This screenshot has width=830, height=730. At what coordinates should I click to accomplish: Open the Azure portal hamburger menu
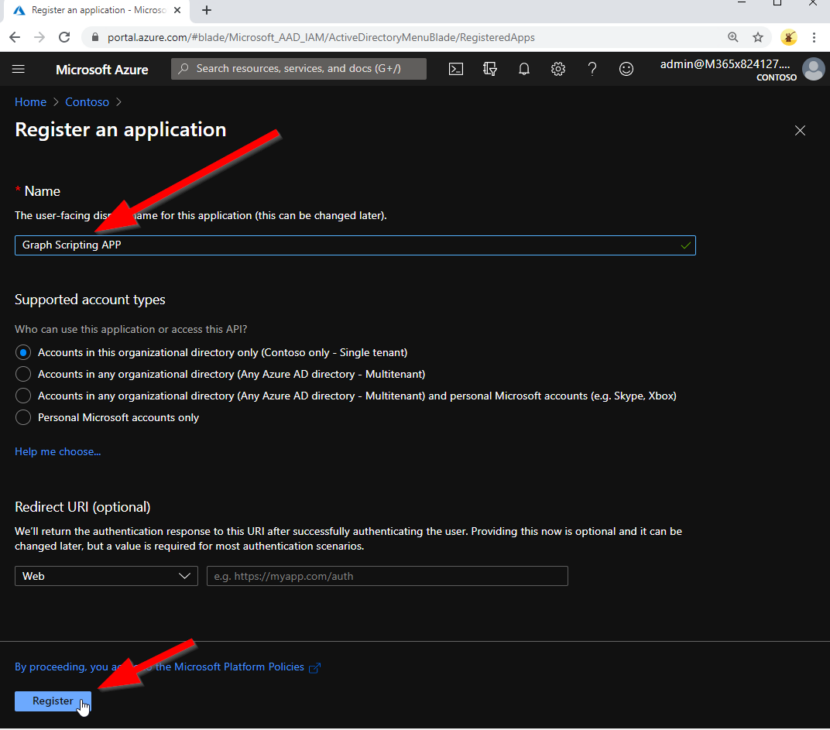pyautogui.click(x=19, y=69)
